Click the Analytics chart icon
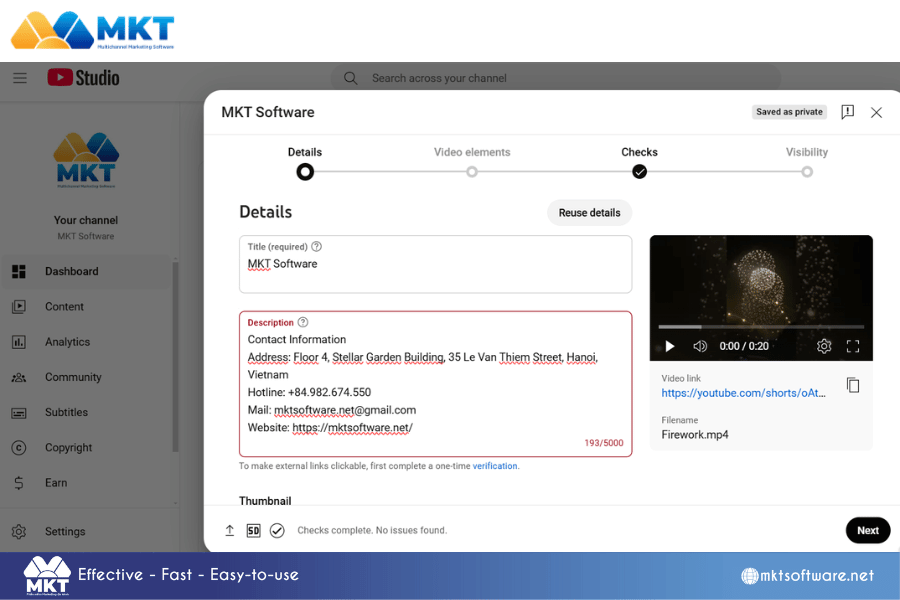The height and width of the screenshot is (600, 900). tap(19, 342)
